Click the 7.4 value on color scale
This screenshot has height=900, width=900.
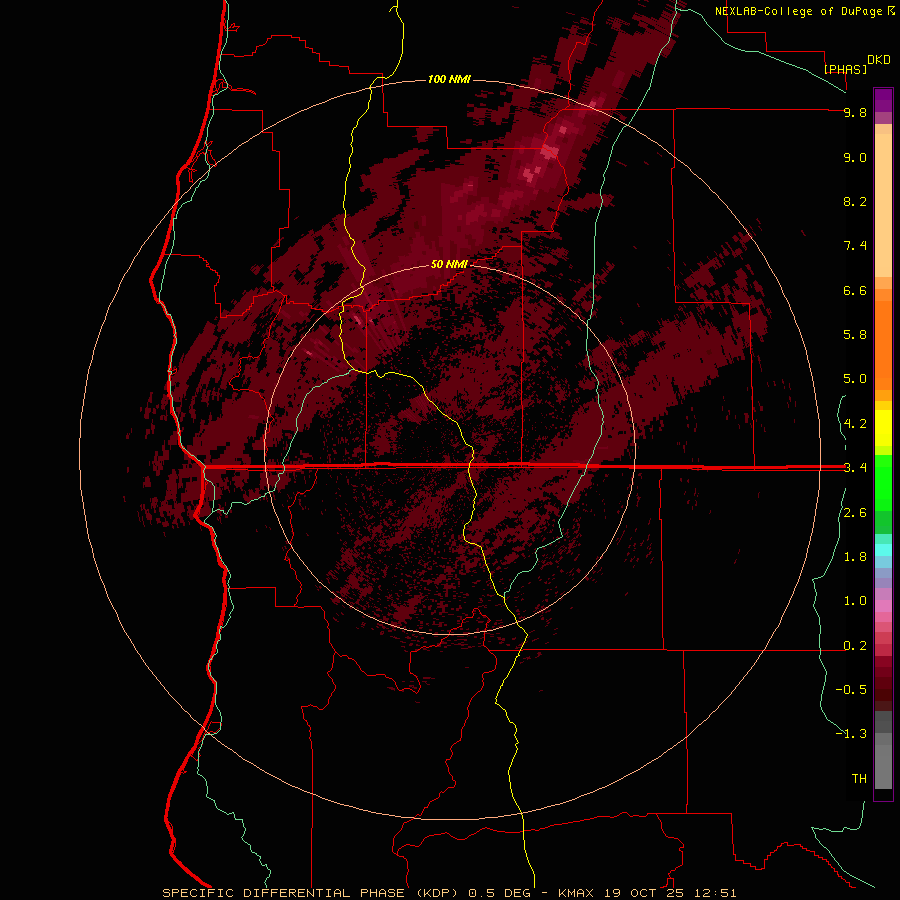pos(855,246)
